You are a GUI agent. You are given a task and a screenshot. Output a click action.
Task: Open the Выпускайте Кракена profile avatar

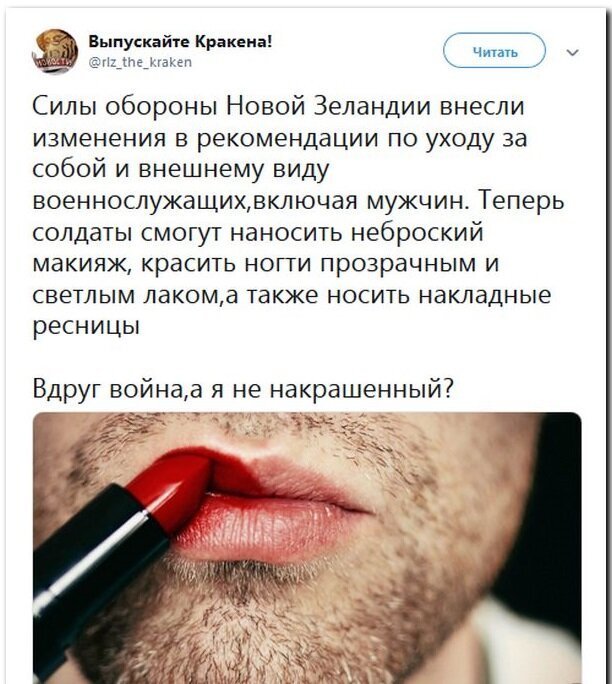55,51
